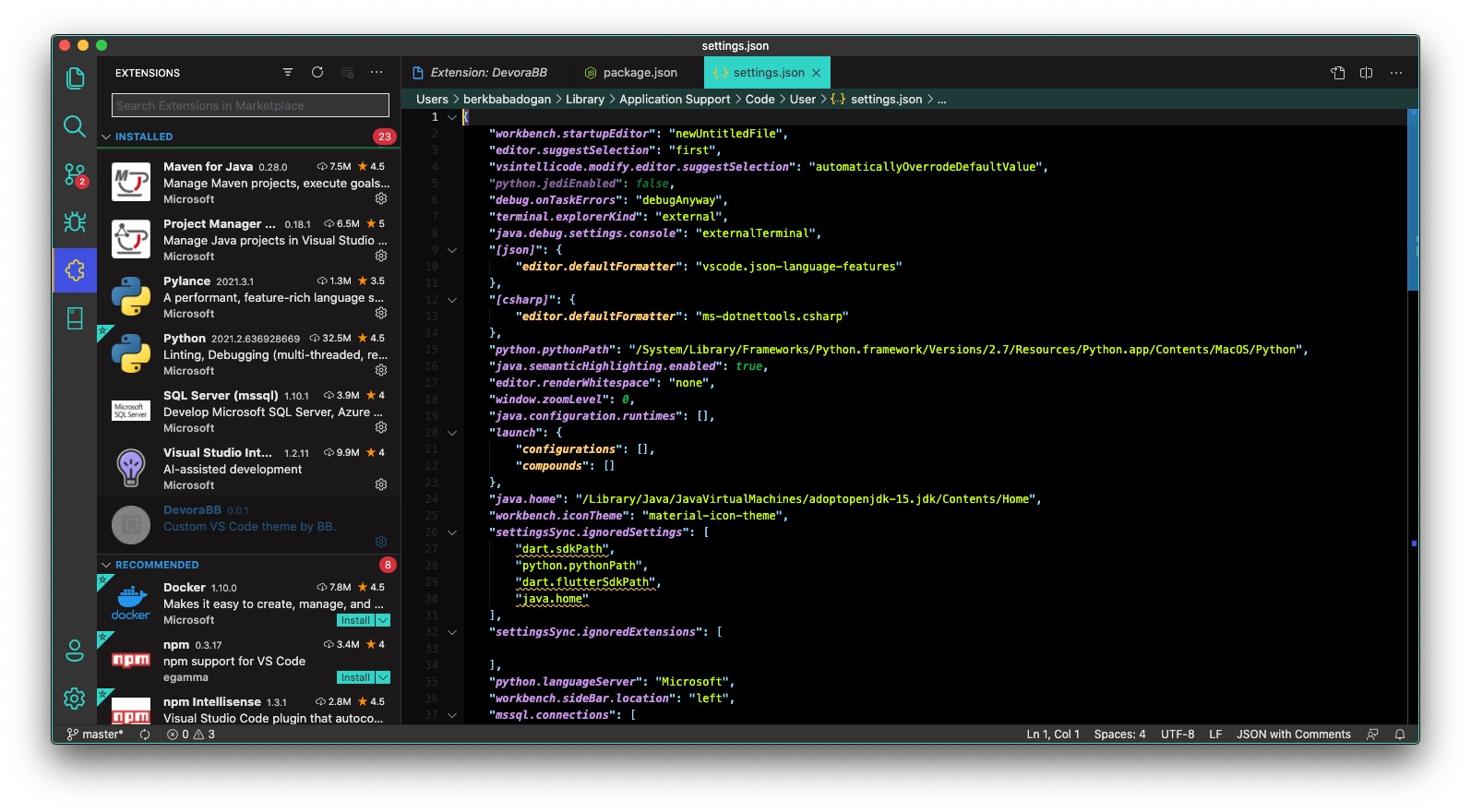Image resolution: width=1471 pixels, height=812 pixels.
Task: Click in Search Extensions in Marketplace field
Action: 250,105
